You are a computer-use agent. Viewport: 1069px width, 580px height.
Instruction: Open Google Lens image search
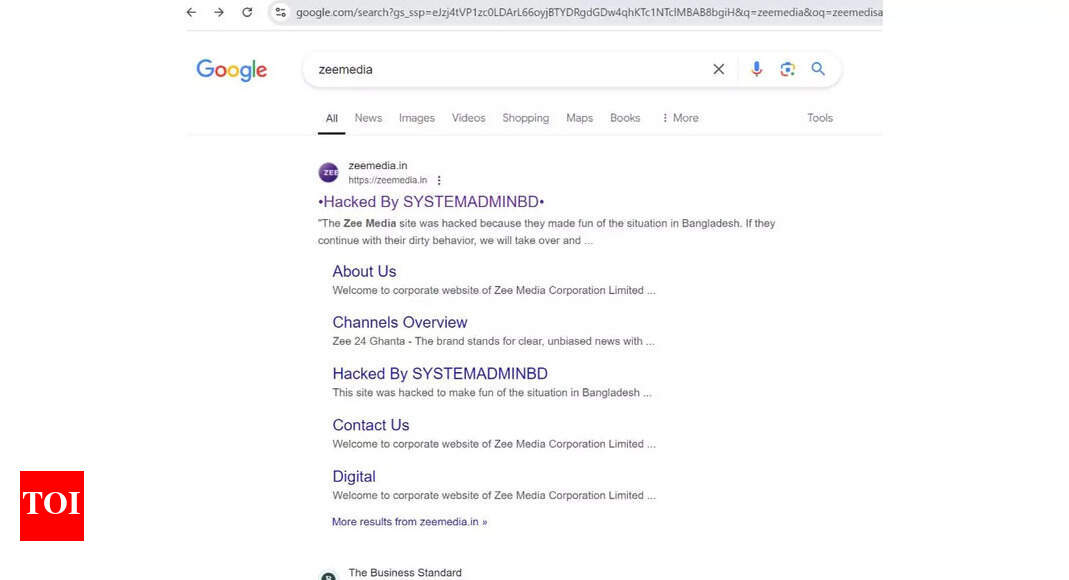[787, 69]
